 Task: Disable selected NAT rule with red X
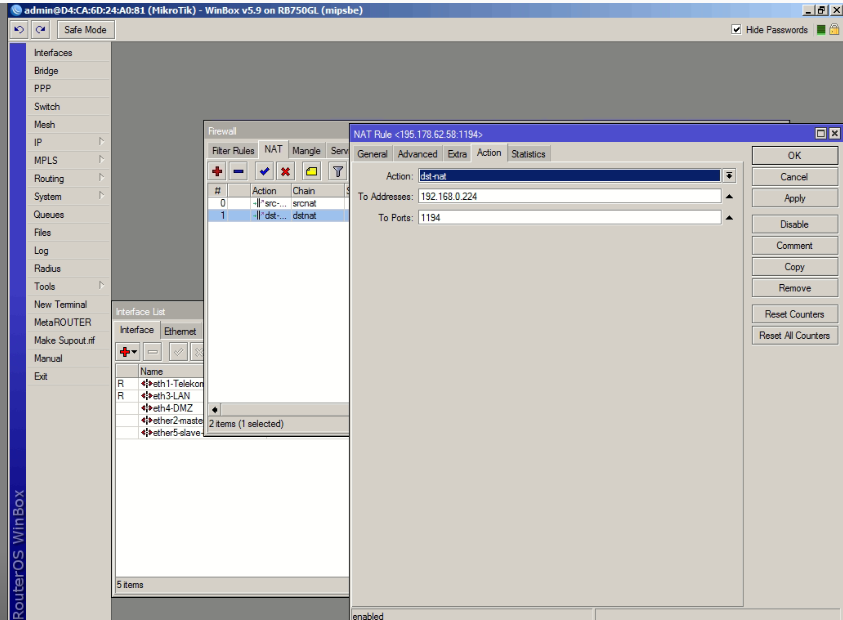pos(285,172)
